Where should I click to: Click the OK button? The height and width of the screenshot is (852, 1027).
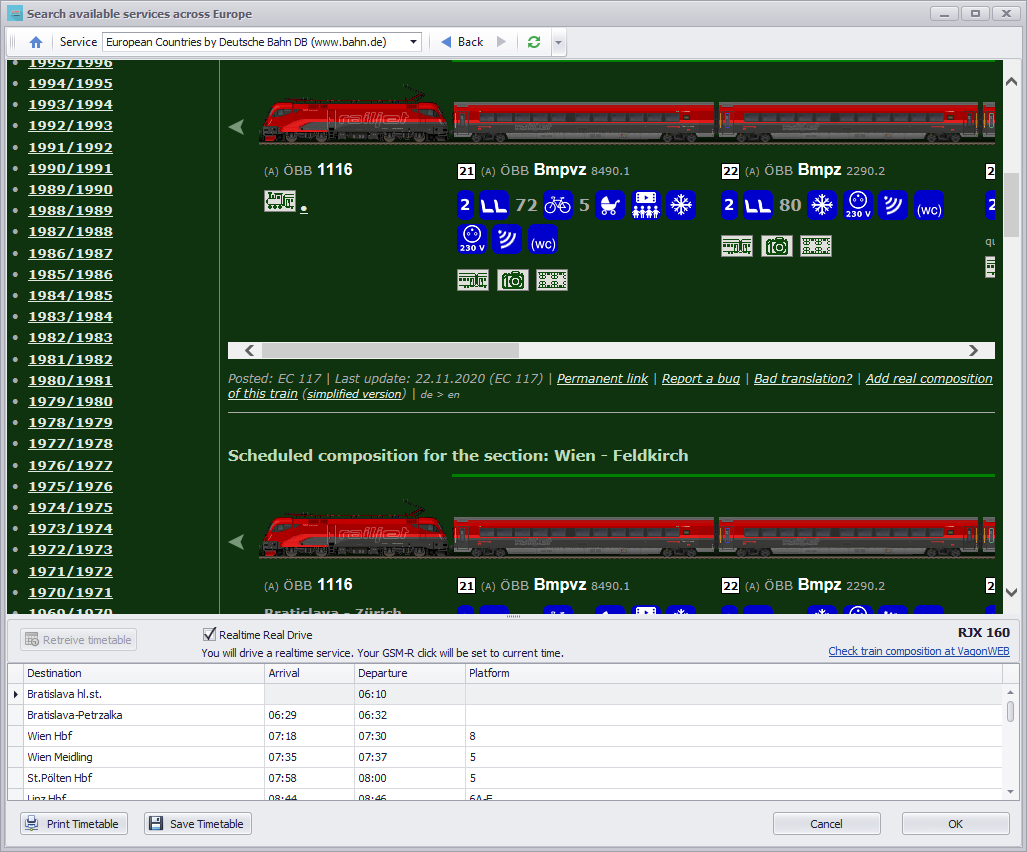pyautogui.click(x=955, y=824)
